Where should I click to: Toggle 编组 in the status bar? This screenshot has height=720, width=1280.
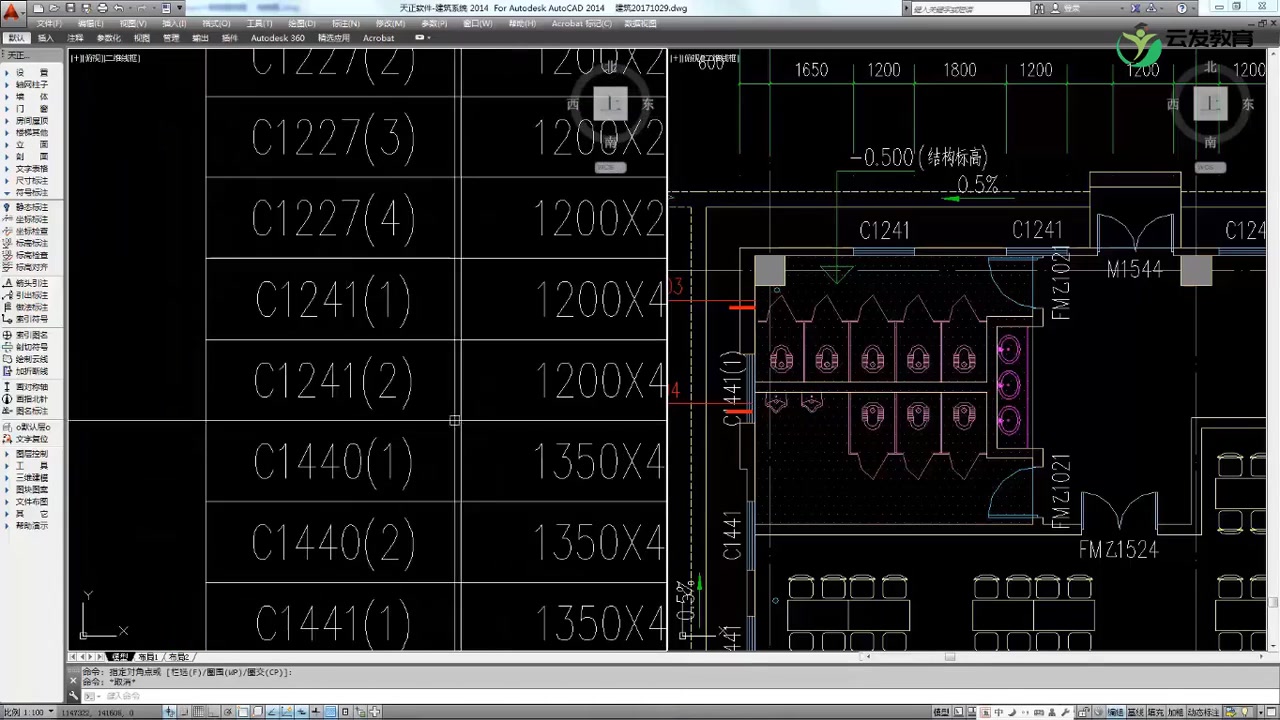click(1115, 712)
